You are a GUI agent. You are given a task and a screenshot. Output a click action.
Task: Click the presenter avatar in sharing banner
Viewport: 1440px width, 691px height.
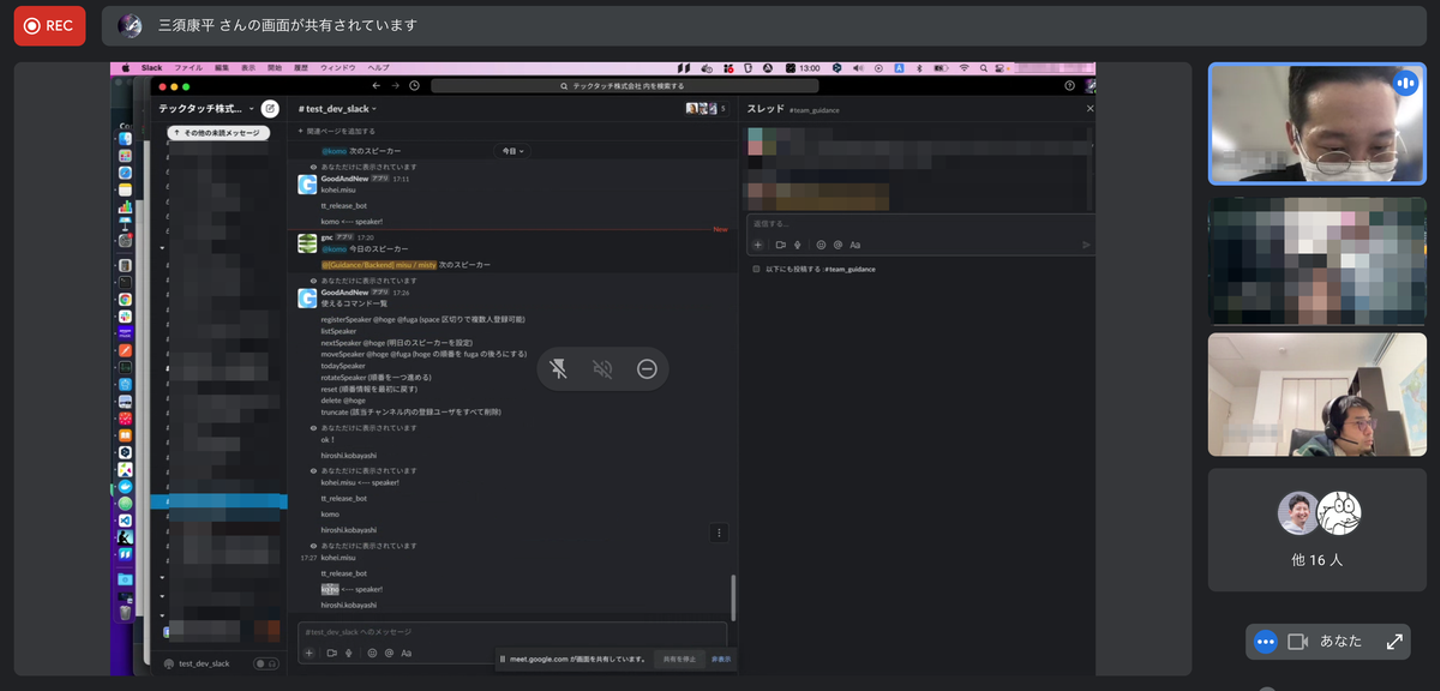pos(130,26)
